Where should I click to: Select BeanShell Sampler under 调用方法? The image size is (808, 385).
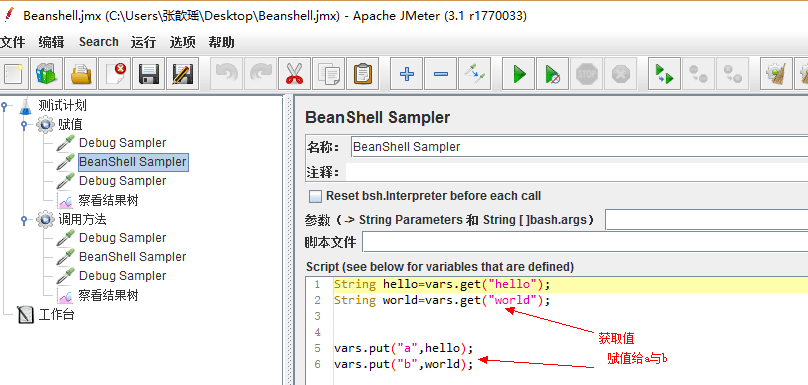[x=132, y=257]
